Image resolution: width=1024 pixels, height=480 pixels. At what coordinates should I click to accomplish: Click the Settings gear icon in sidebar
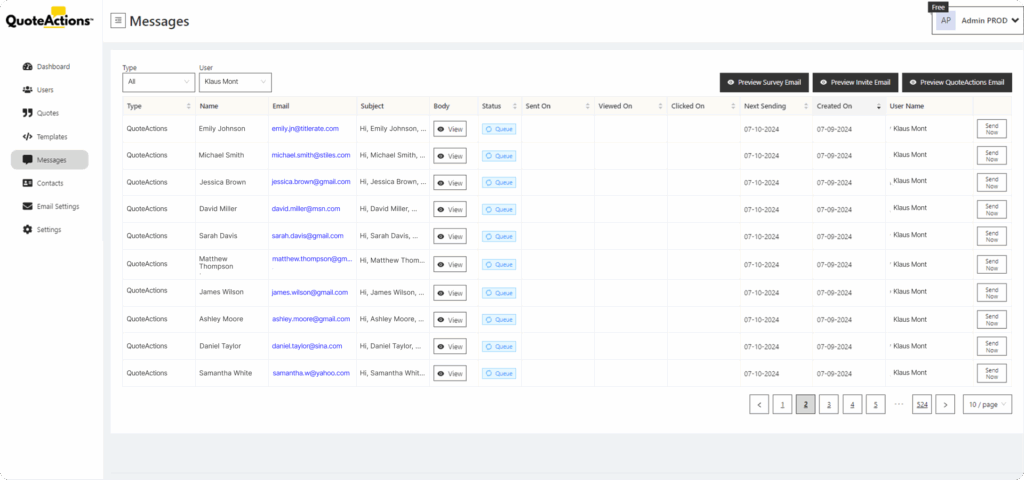coord(27,230)
